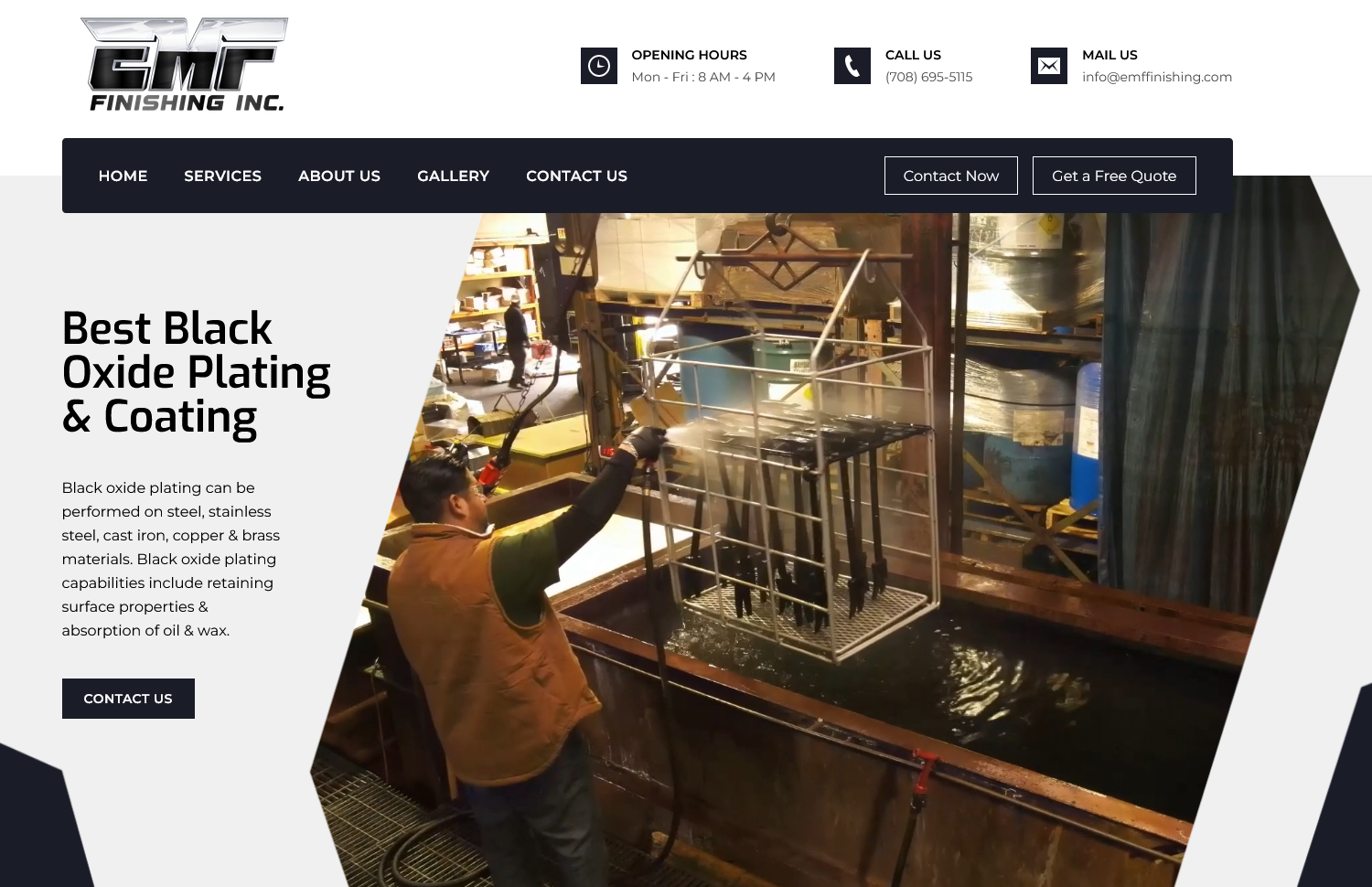
Task: Open the Services menu item
Action: coord(222,176)
